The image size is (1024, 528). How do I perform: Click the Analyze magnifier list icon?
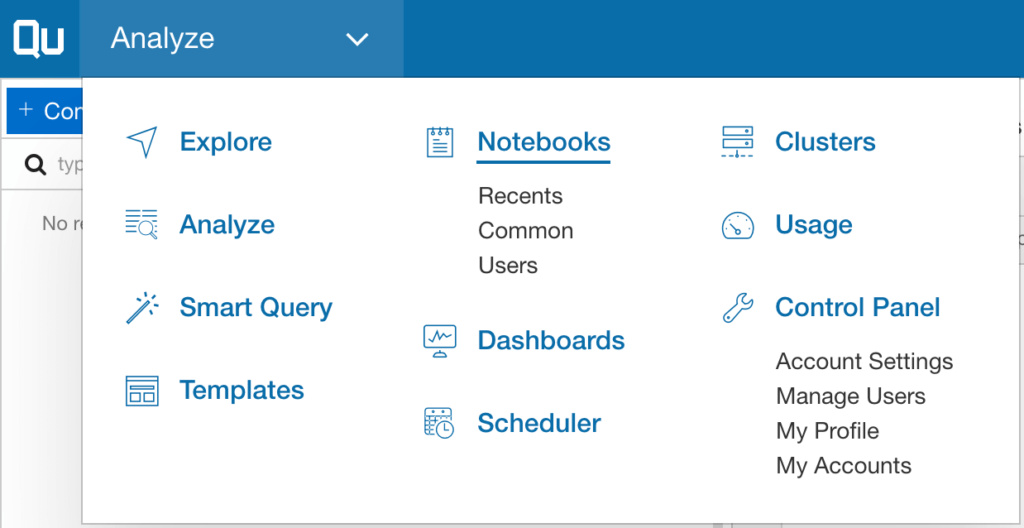pos(142,224)
